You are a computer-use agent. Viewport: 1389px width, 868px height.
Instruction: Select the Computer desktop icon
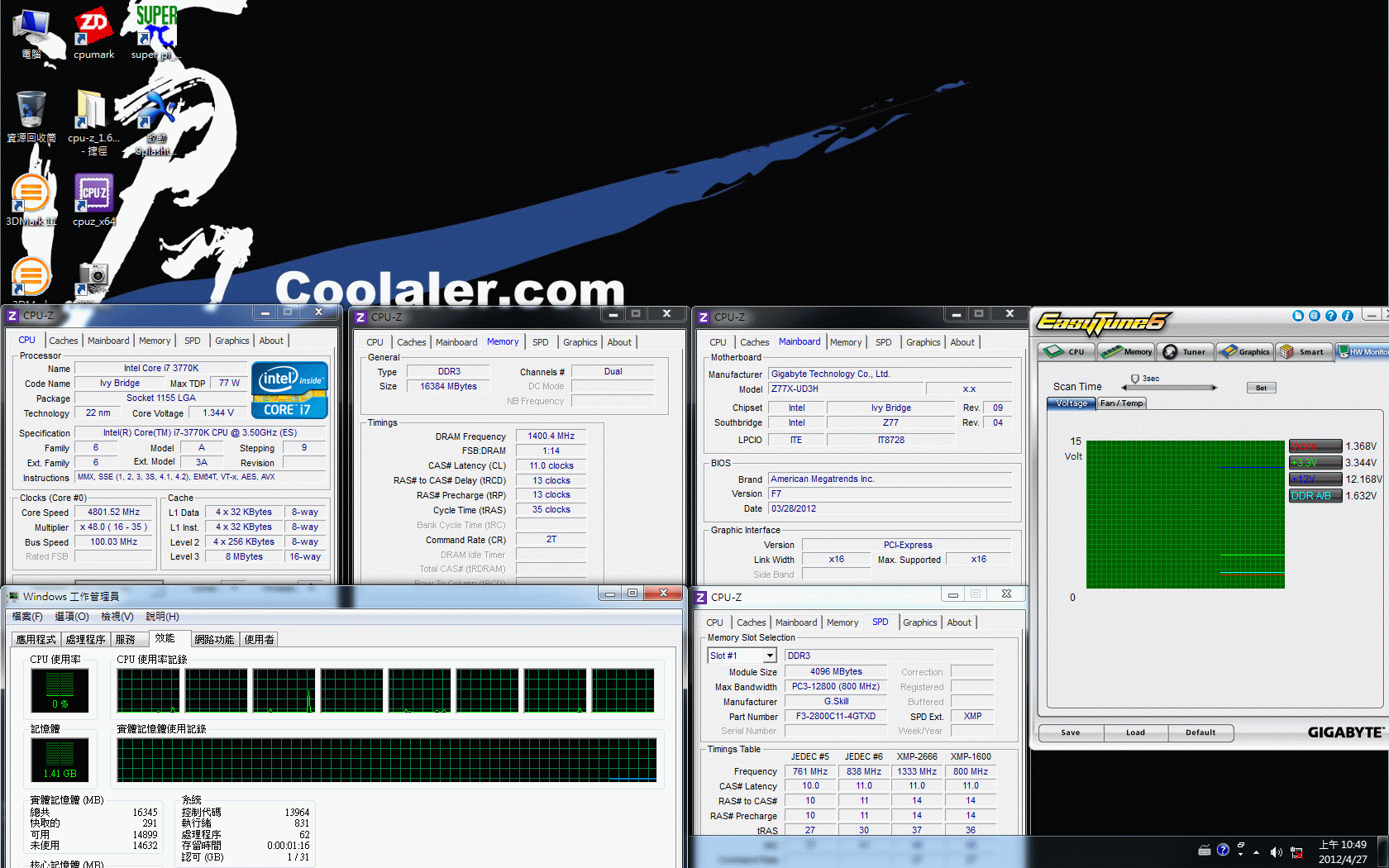(x=31, y=33)
